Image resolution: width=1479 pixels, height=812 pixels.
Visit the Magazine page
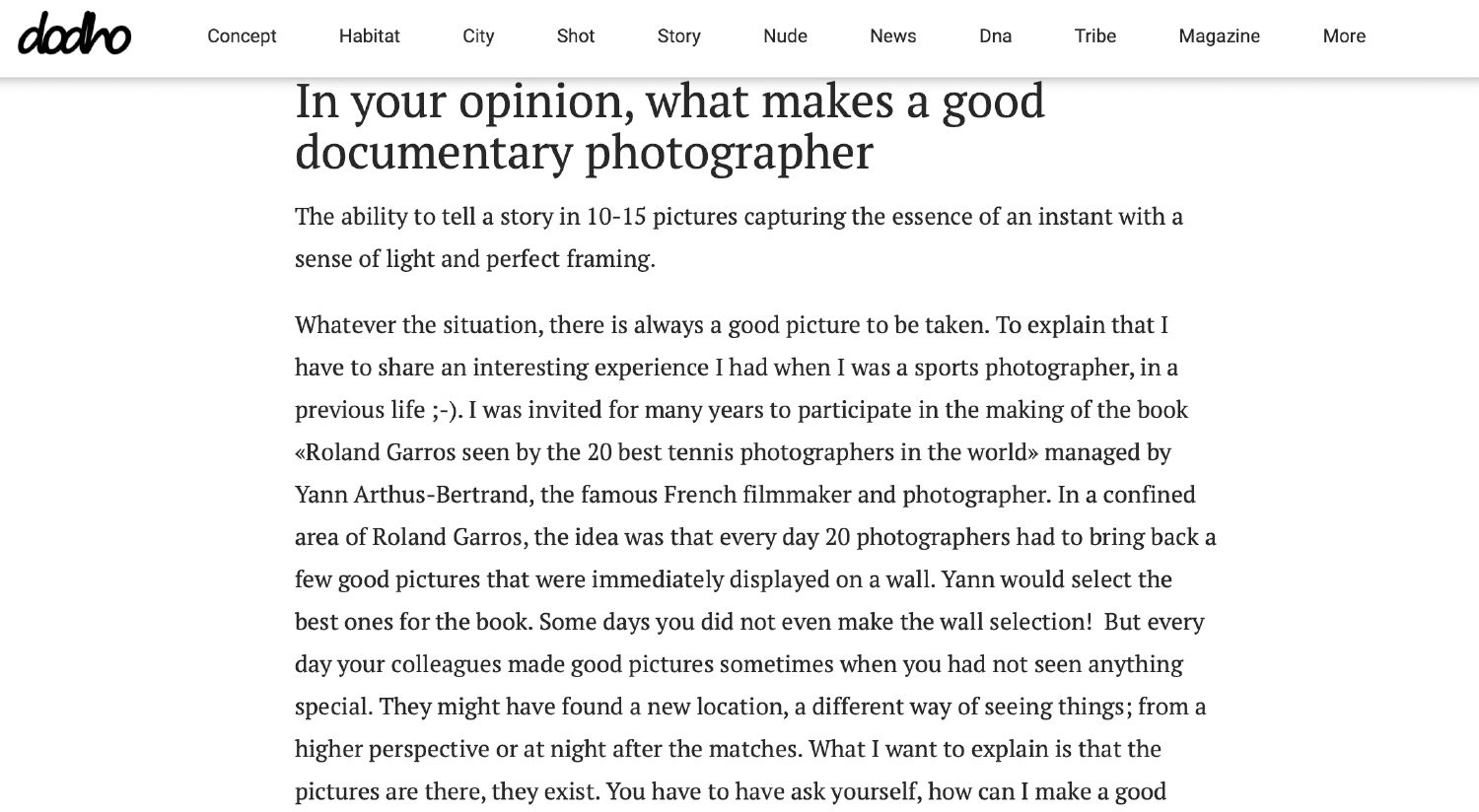coord(1219,36)
